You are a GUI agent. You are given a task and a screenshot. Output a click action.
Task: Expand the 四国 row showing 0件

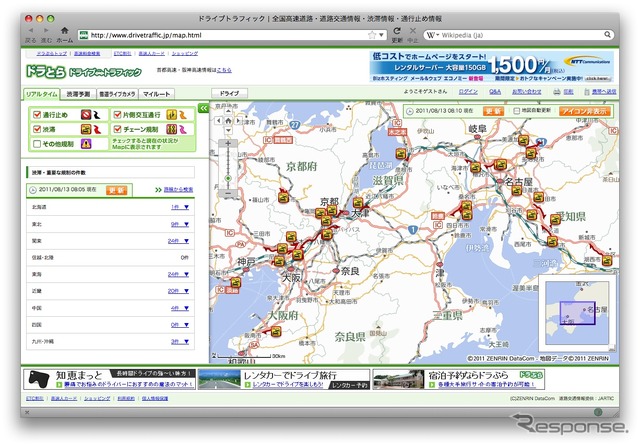[180, 325]
